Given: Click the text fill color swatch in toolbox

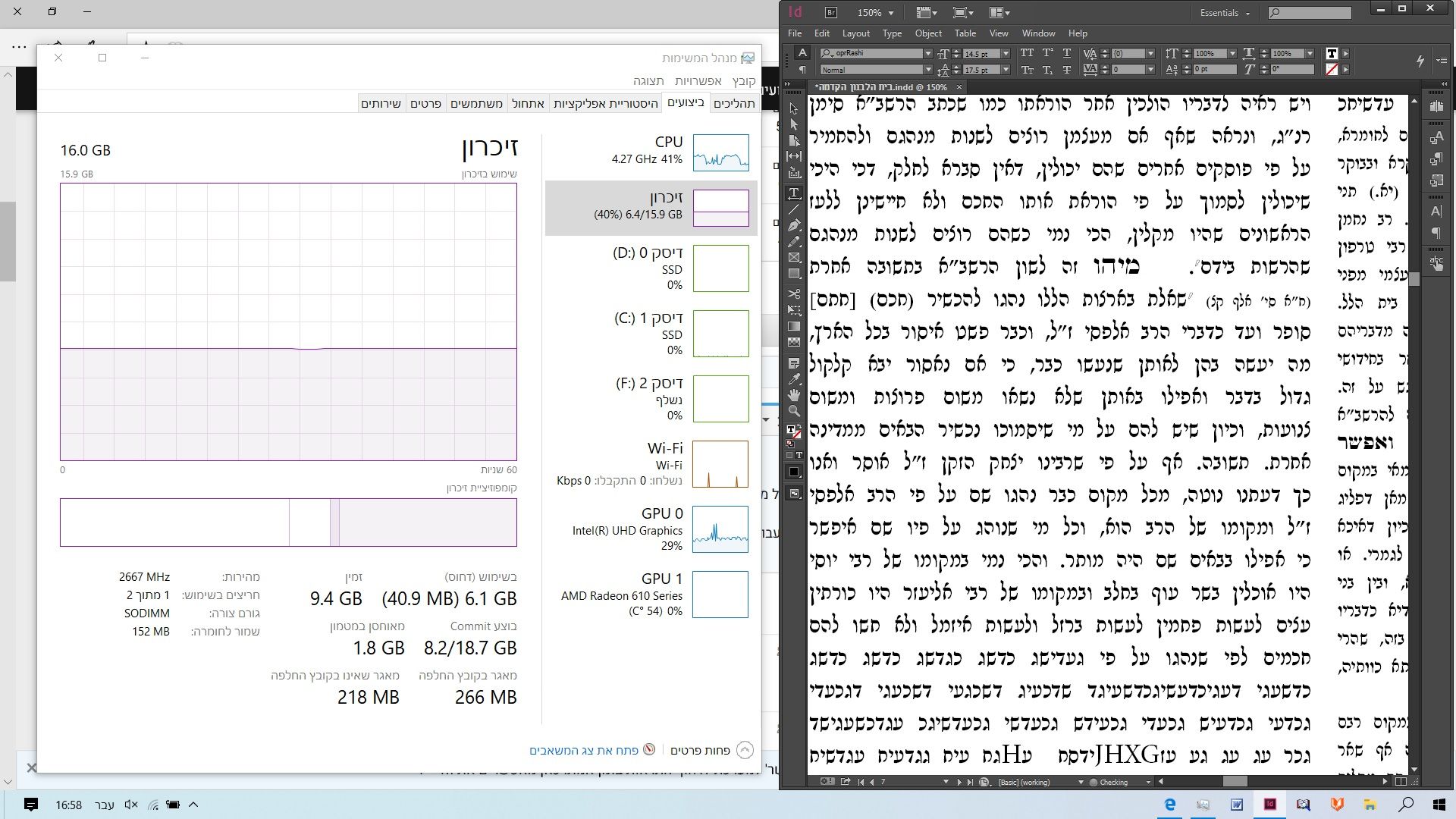Looking at the screenshot, I should pyautogui.click(x=791, y=430).
